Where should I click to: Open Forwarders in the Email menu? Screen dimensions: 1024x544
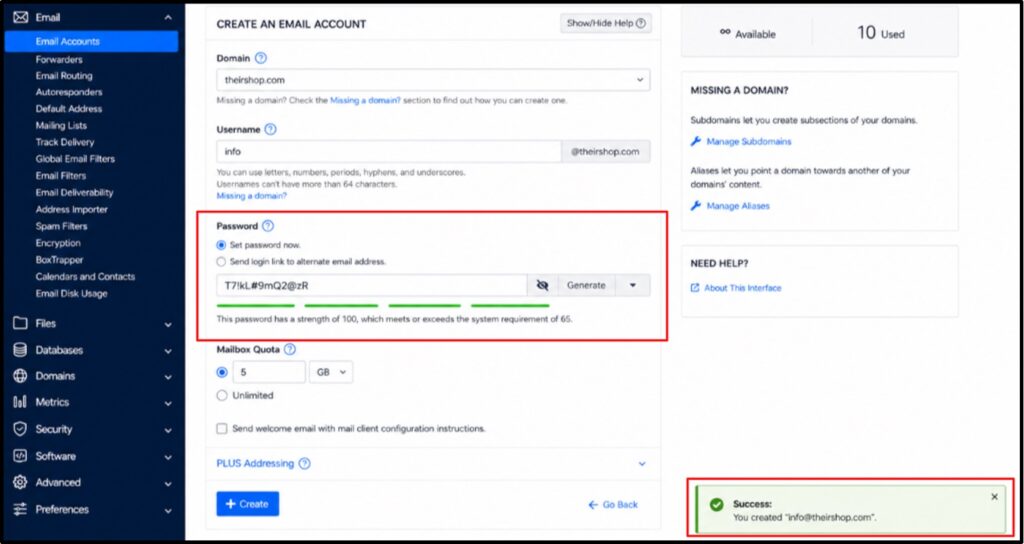point(59,59)
